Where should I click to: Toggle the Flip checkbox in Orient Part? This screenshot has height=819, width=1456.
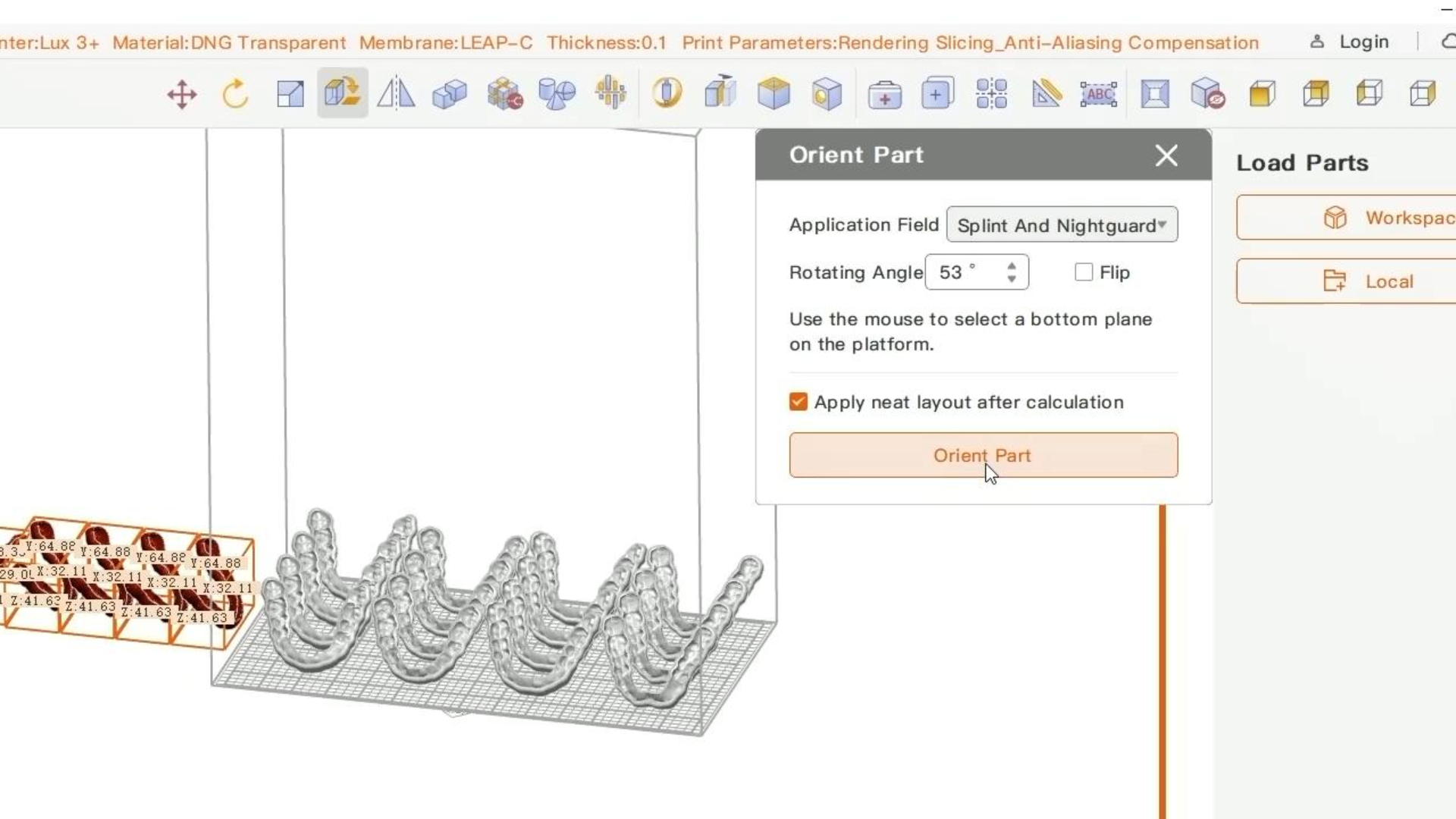coord(1083,271)
